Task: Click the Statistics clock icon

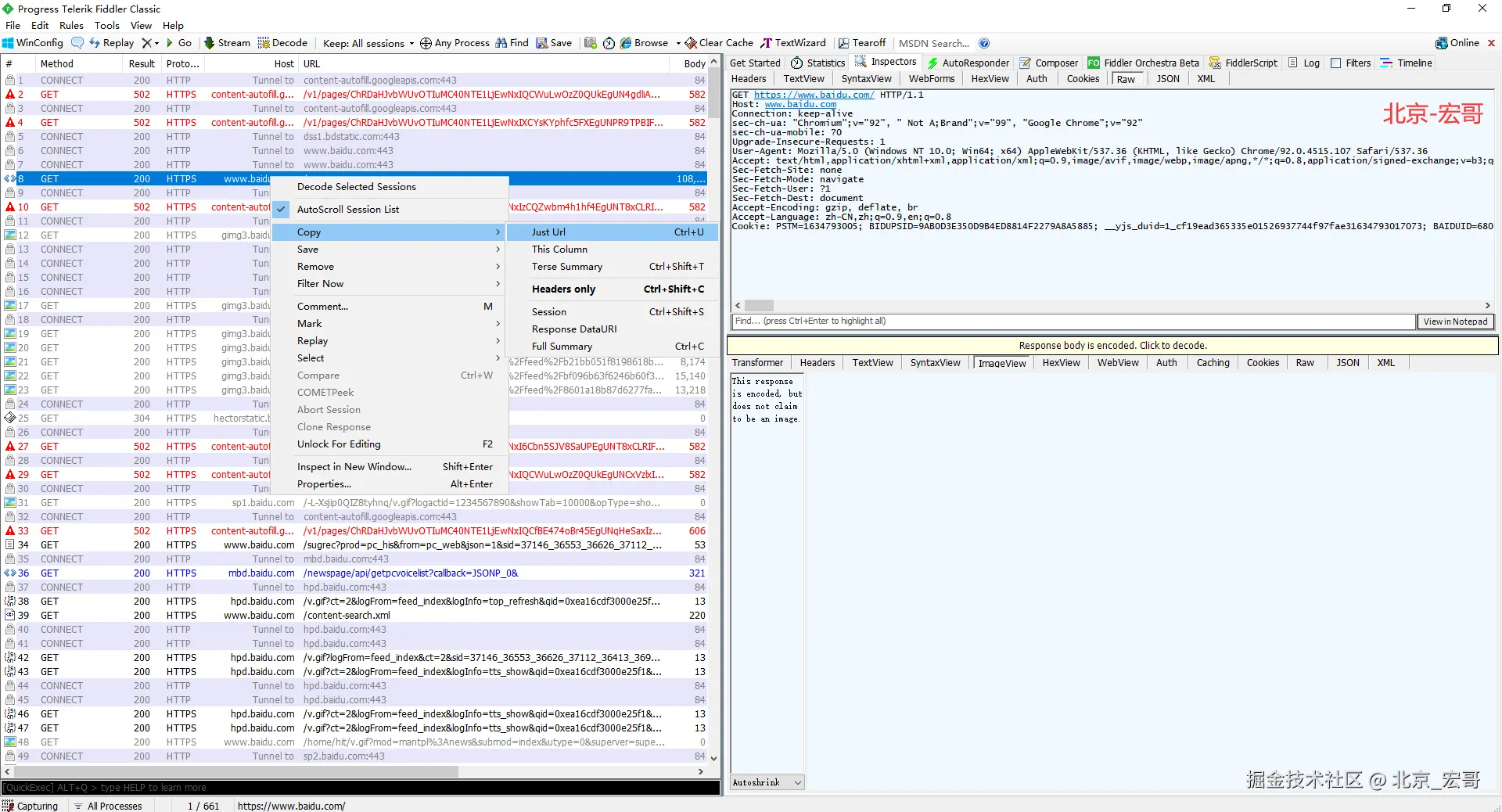Action: click(797, 63)
